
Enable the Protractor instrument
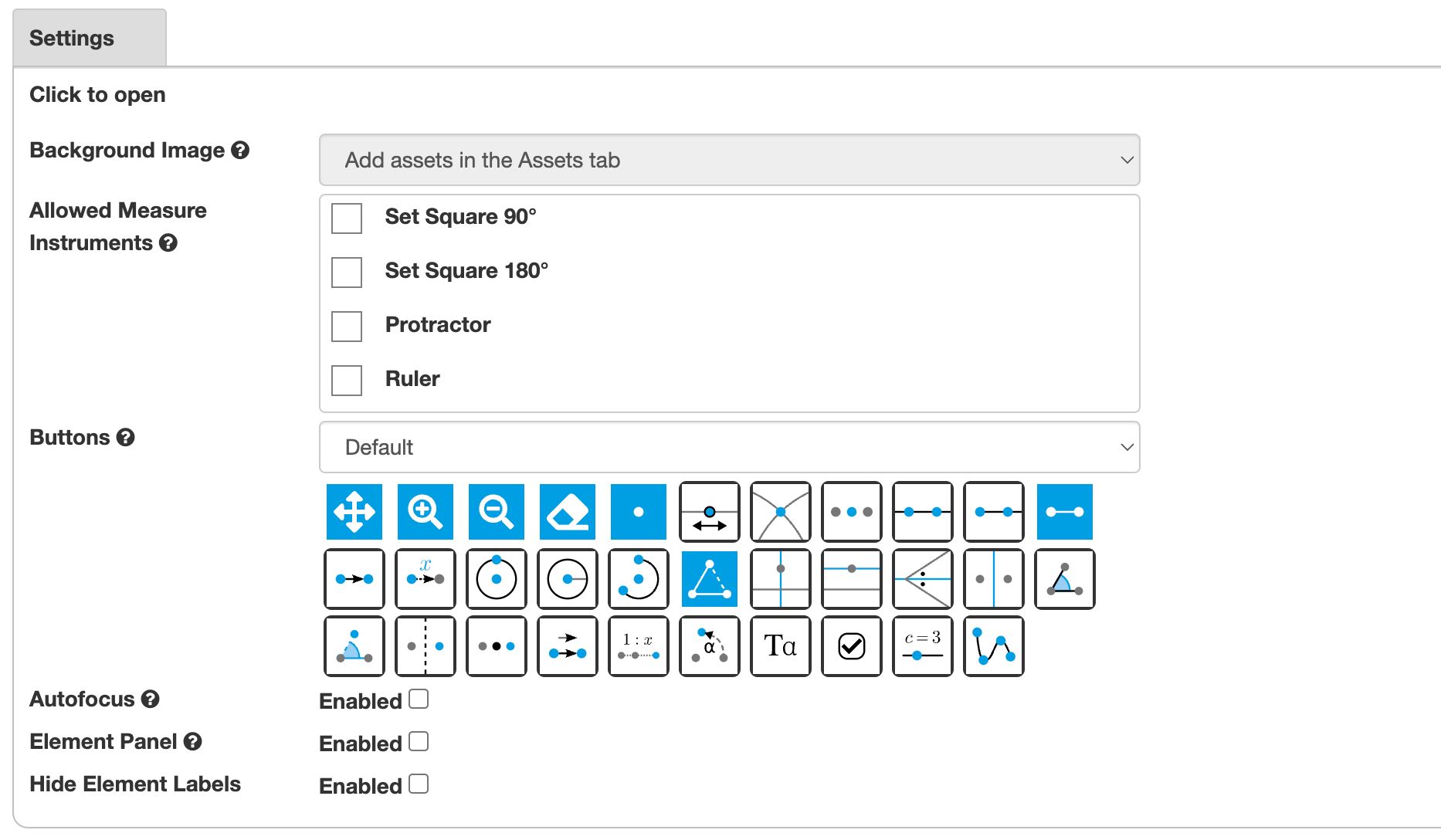(x=346, y=327)
